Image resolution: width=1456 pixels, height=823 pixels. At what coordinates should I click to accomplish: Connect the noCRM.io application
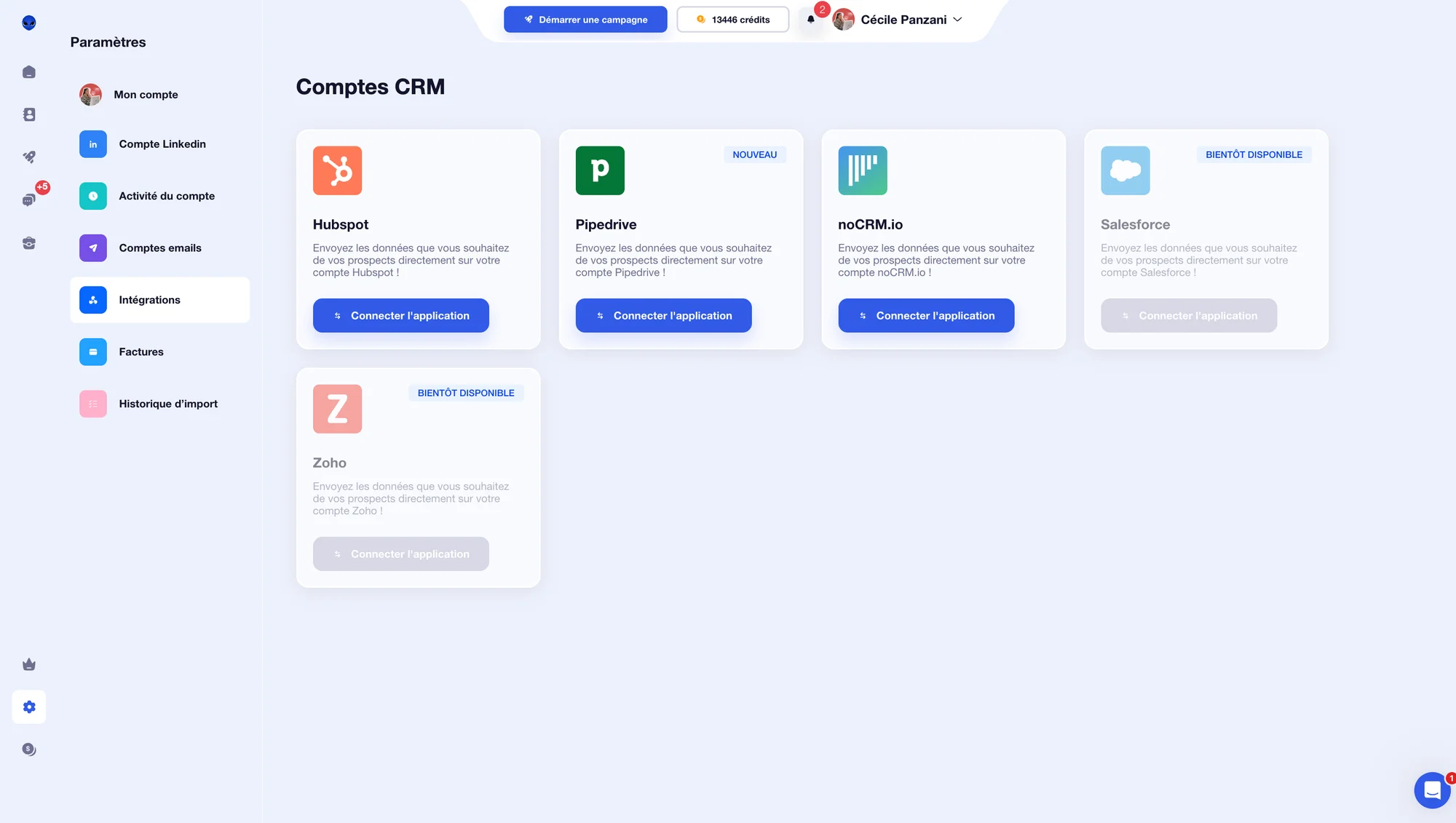pyautogui.click(x=926, y=315)
